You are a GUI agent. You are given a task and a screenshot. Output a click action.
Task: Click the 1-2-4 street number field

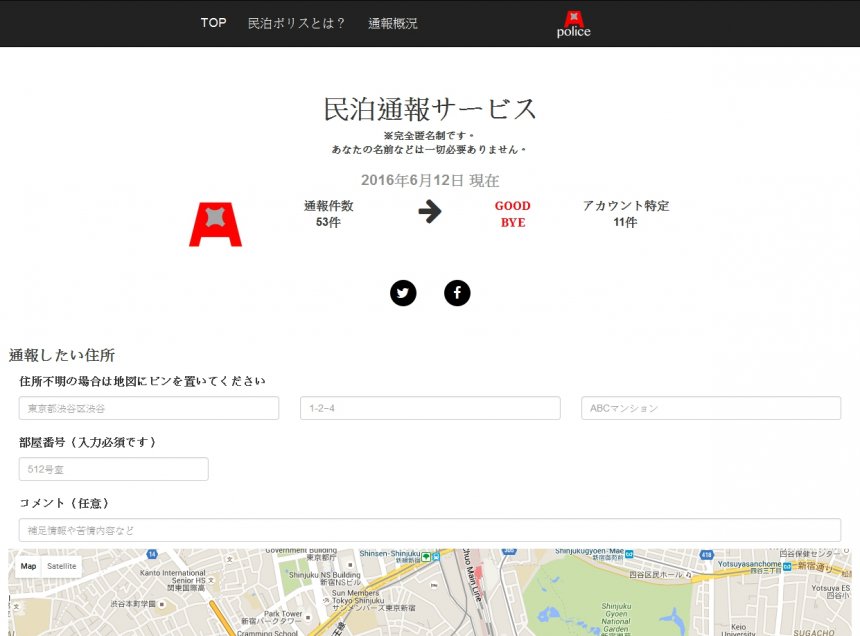click(430, 408)
